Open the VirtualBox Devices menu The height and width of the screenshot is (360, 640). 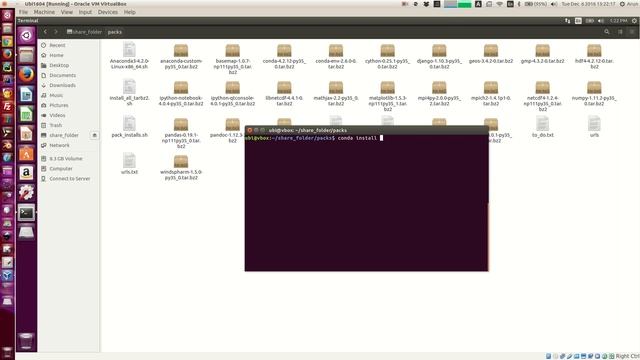(x=108, y=12)
